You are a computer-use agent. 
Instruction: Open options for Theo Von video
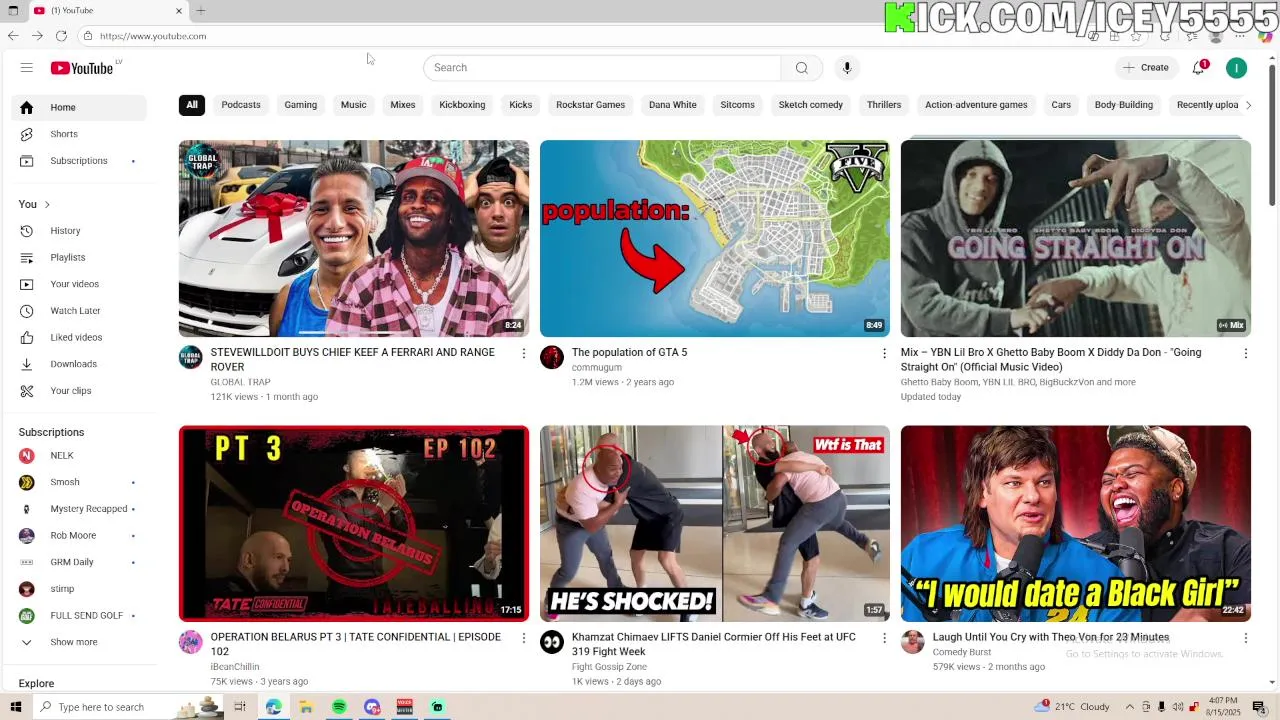click(x=1245, y=638)
